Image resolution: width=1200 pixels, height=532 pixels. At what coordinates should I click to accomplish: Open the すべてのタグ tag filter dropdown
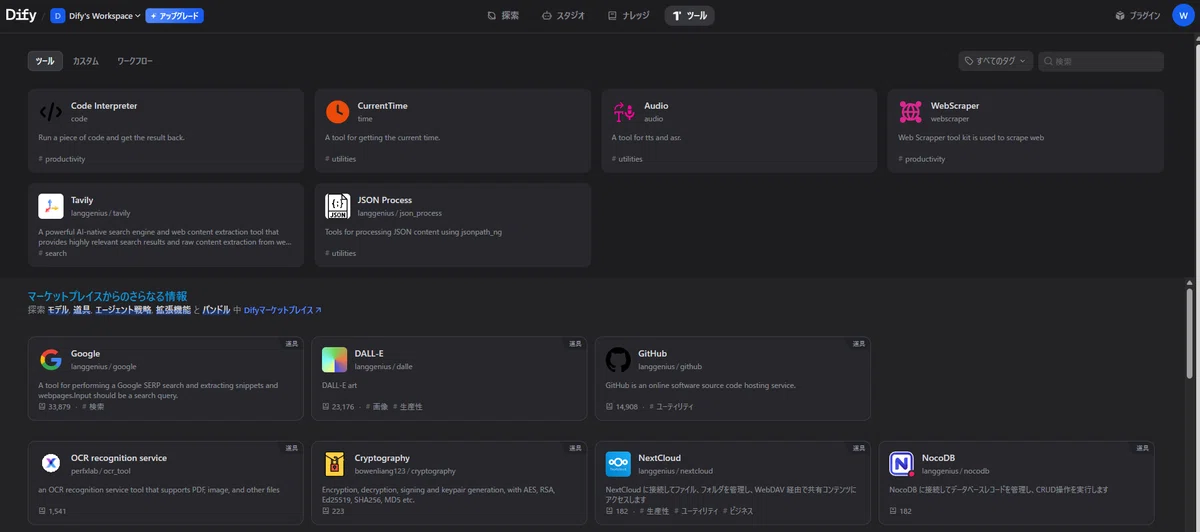pyautogui.click(x=995, y=61)
